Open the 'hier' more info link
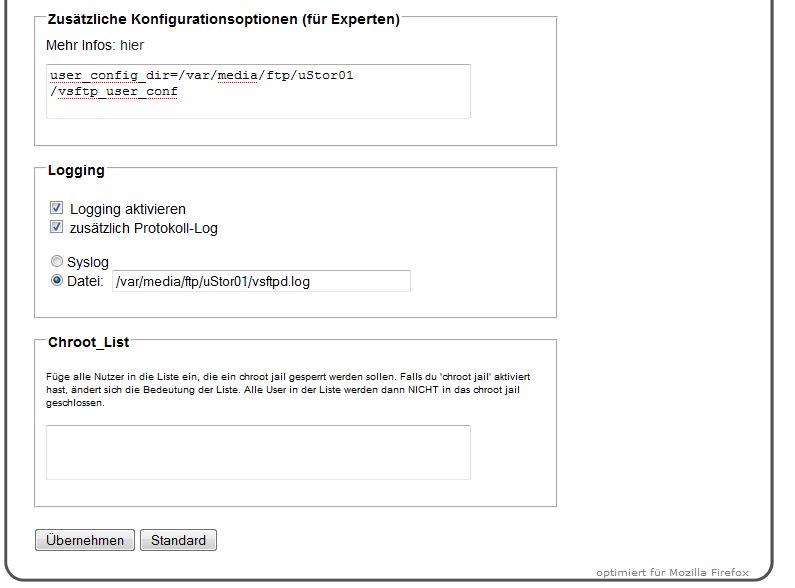Screen dimensions: 795x588 coord(132,46)
